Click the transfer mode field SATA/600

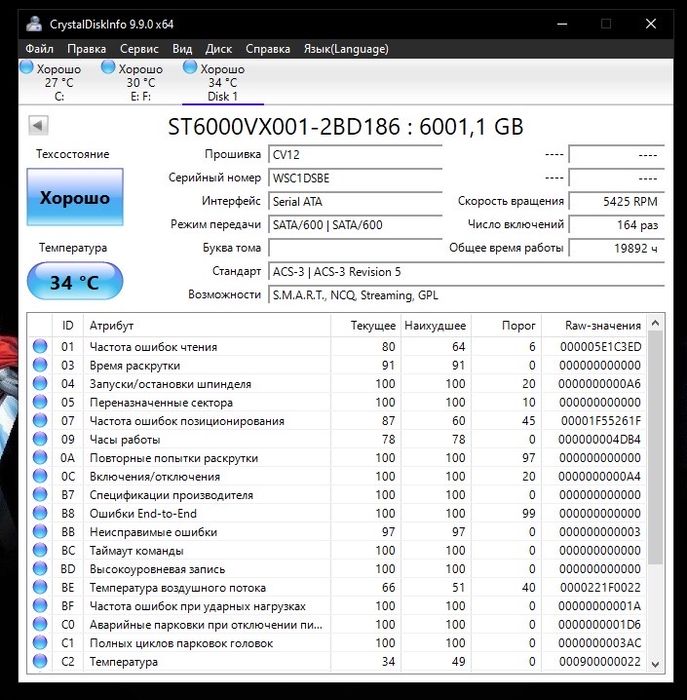355,225
